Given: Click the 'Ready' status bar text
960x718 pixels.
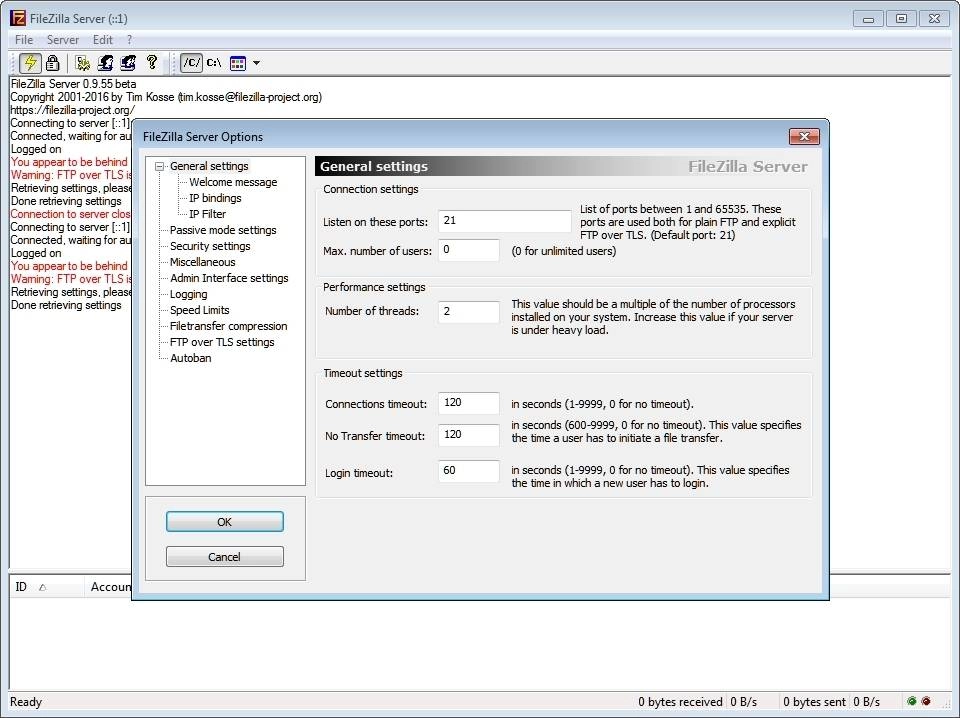Looking at the screenshot, I should (26, 702).
